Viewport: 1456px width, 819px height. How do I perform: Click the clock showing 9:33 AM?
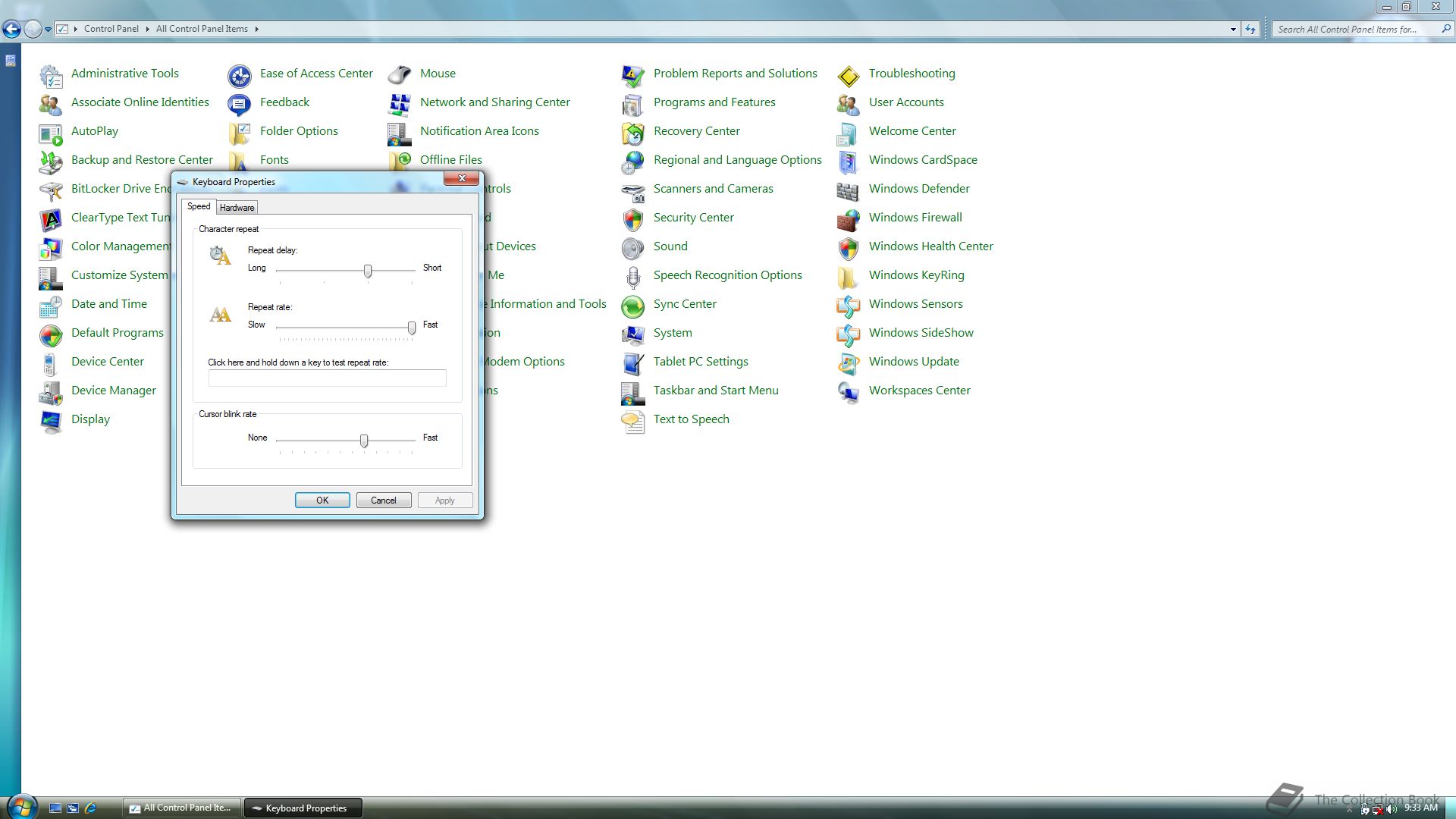click(1421, 808)
